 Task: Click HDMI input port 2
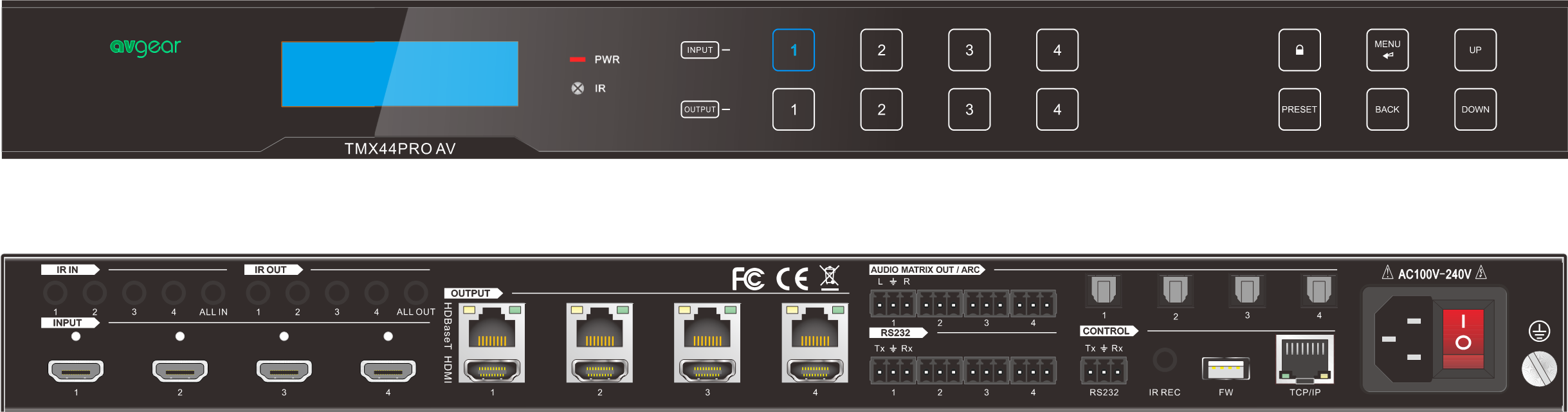pyautogui.click(x=180, y=370)
